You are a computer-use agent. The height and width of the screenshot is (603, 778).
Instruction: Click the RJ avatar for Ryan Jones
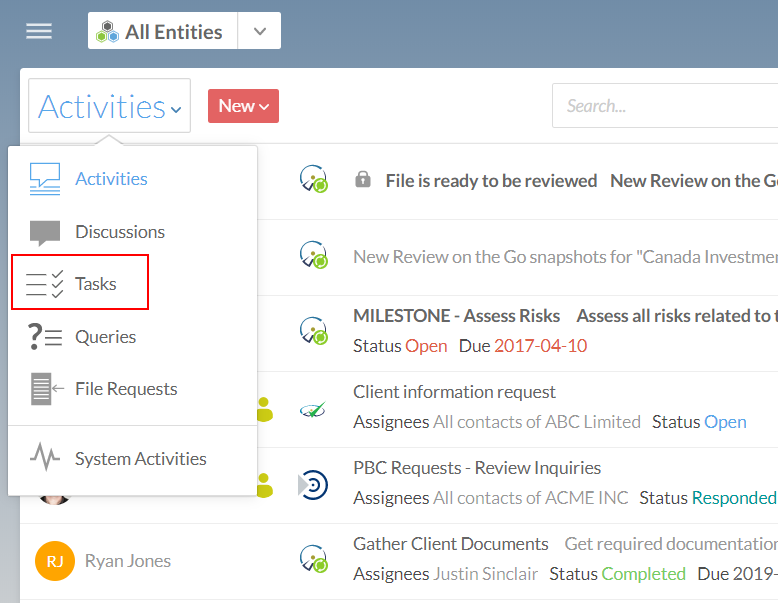(x=55, y=561)
